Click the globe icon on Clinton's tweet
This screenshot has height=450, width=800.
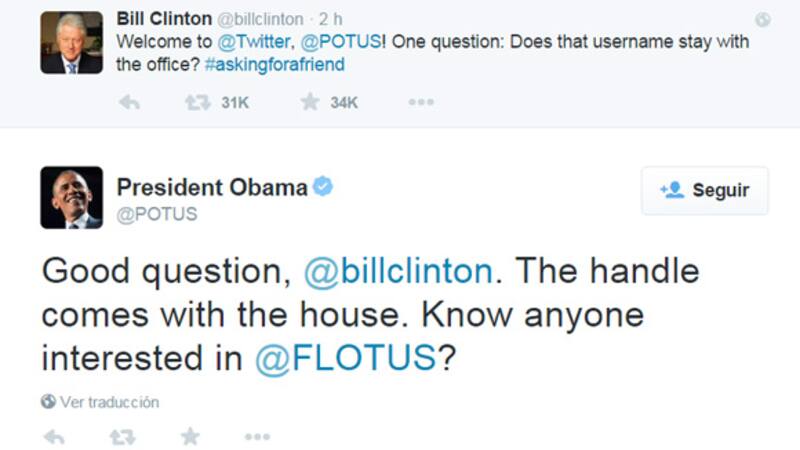763,20
